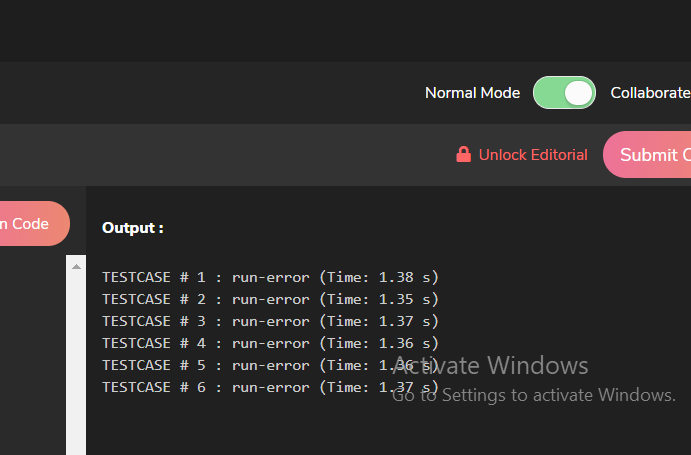
Task: Select the TESTCASE # 3 run-error line
Action: [270, 321]
